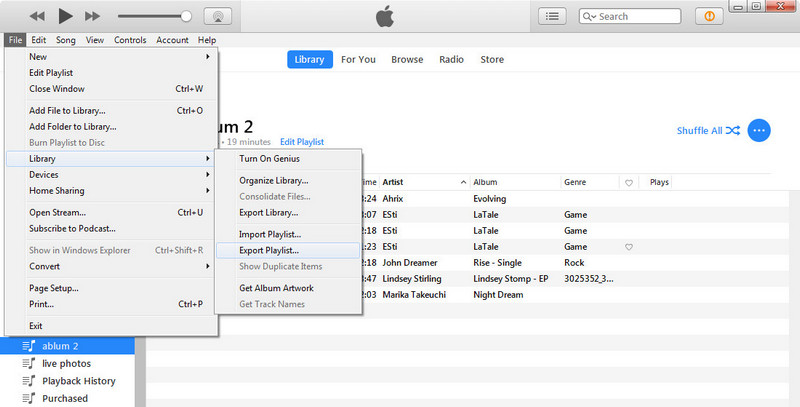Open the Help menu

pos(207,40)
